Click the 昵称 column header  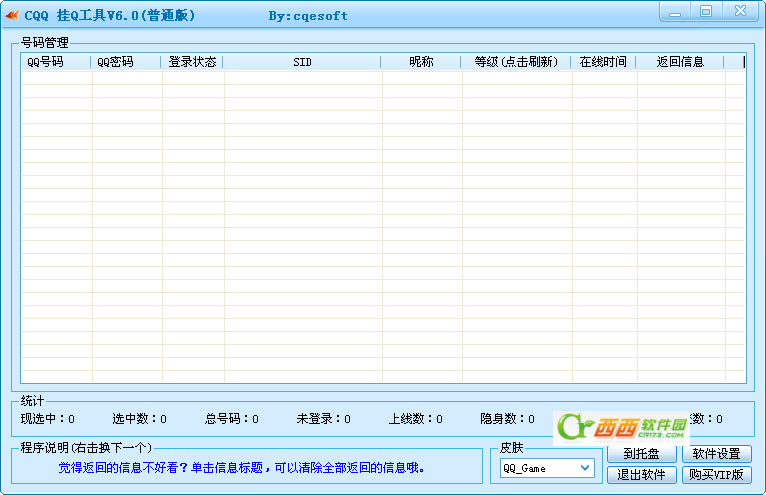click(421, 62)
